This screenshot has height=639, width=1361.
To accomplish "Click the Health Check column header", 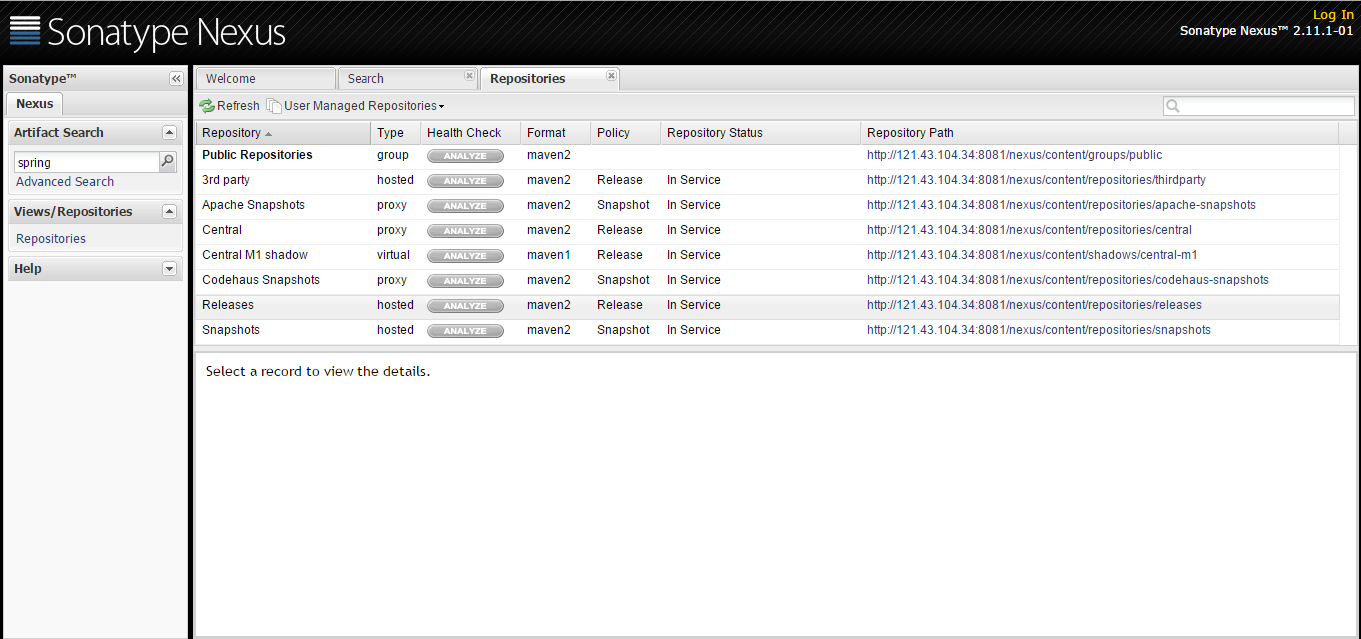I will tap(471, 133).
